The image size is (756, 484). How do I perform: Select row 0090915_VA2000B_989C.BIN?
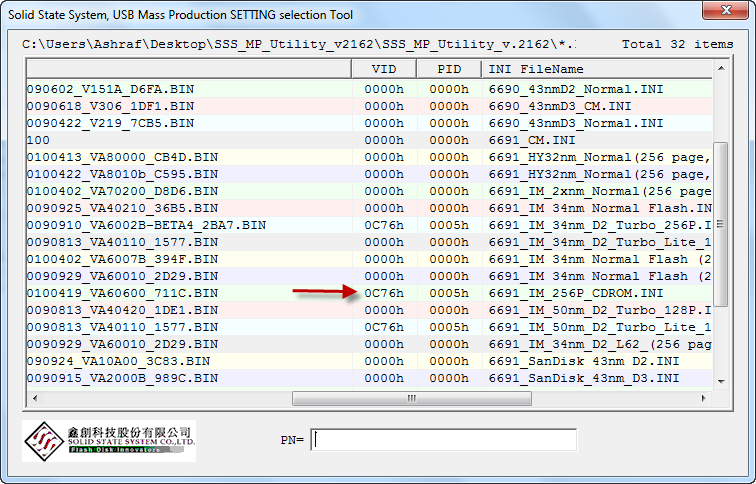click(369, 378)
